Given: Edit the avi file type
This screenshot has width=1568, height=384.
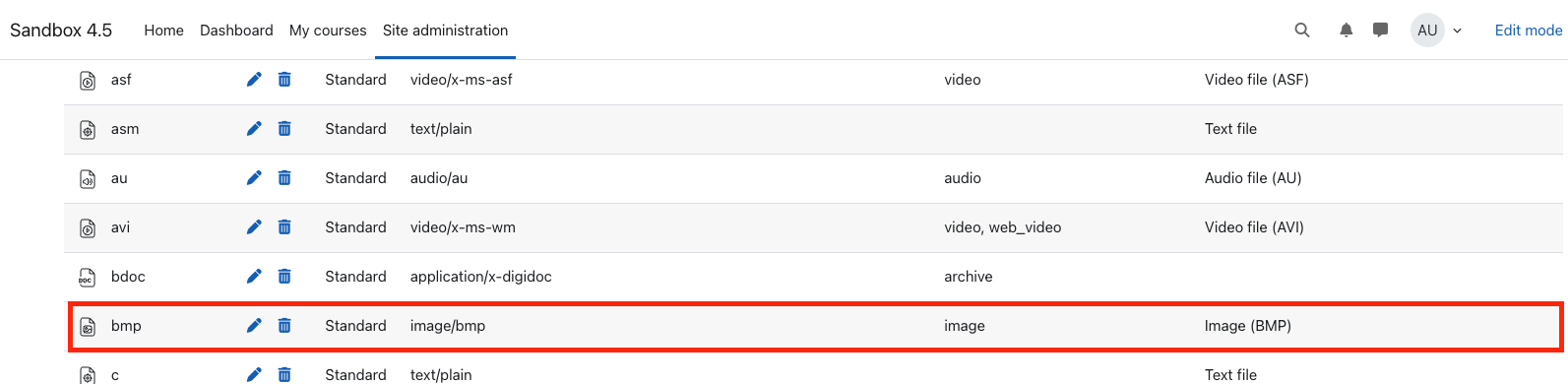Looking at the screenshot, I should 254,227.
